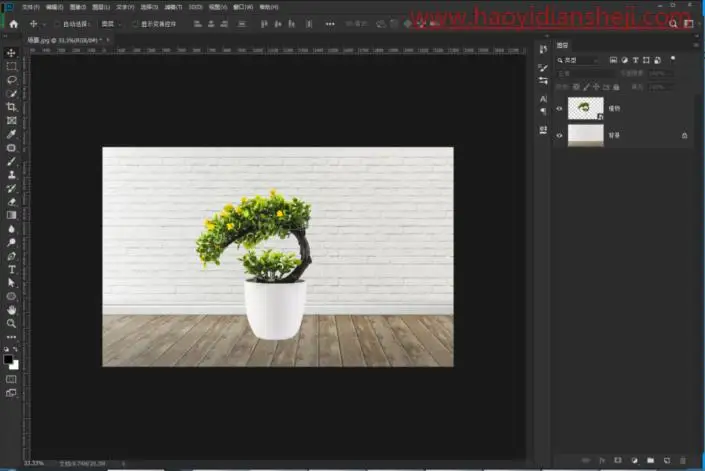This screenshot has width=705, height=471.
Task: Open the 编辑(E) Edit menu
Action: tap(54, 7)
